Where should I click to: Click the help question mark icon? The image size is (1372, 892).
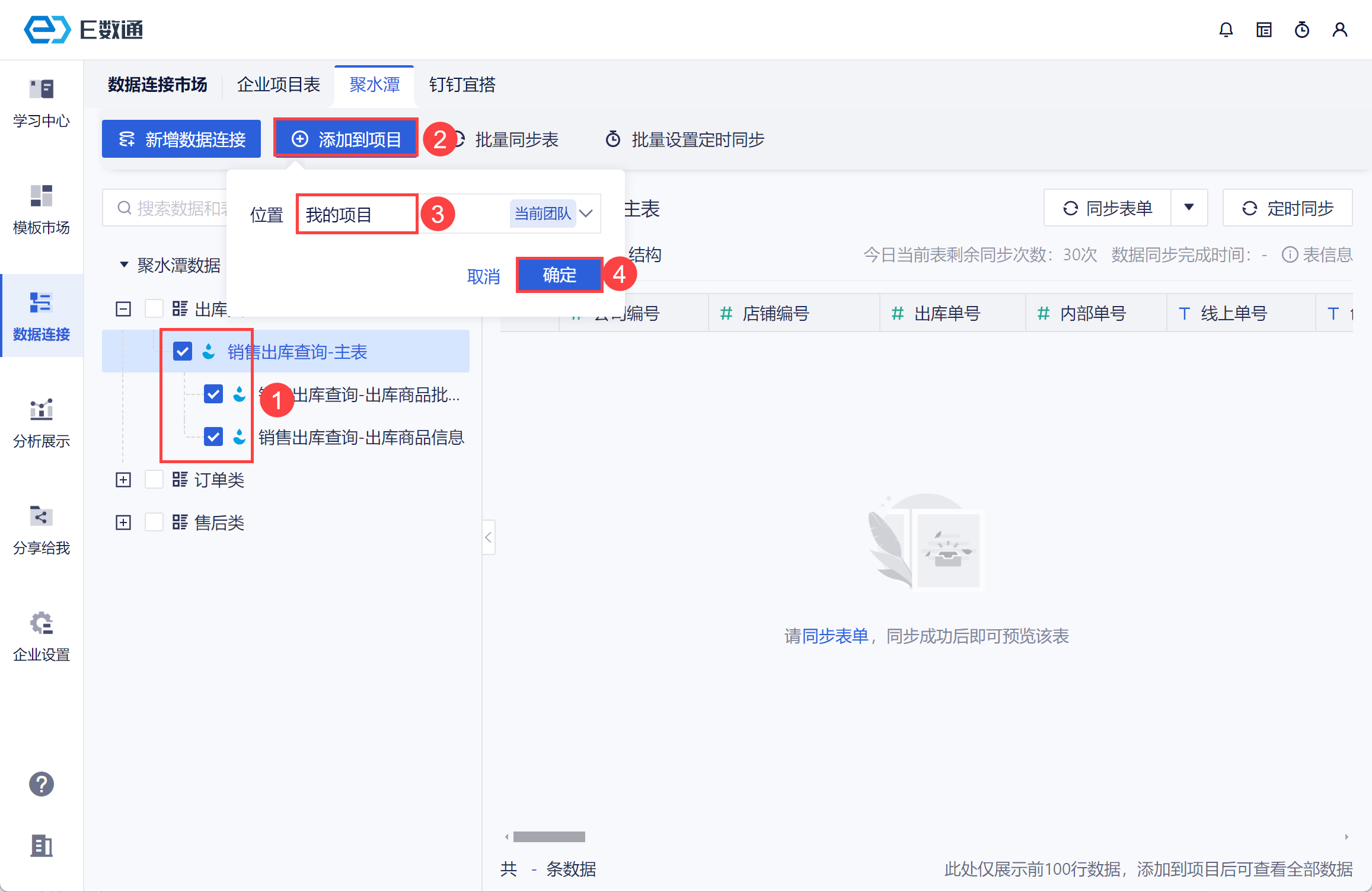[x=42, y=784]
